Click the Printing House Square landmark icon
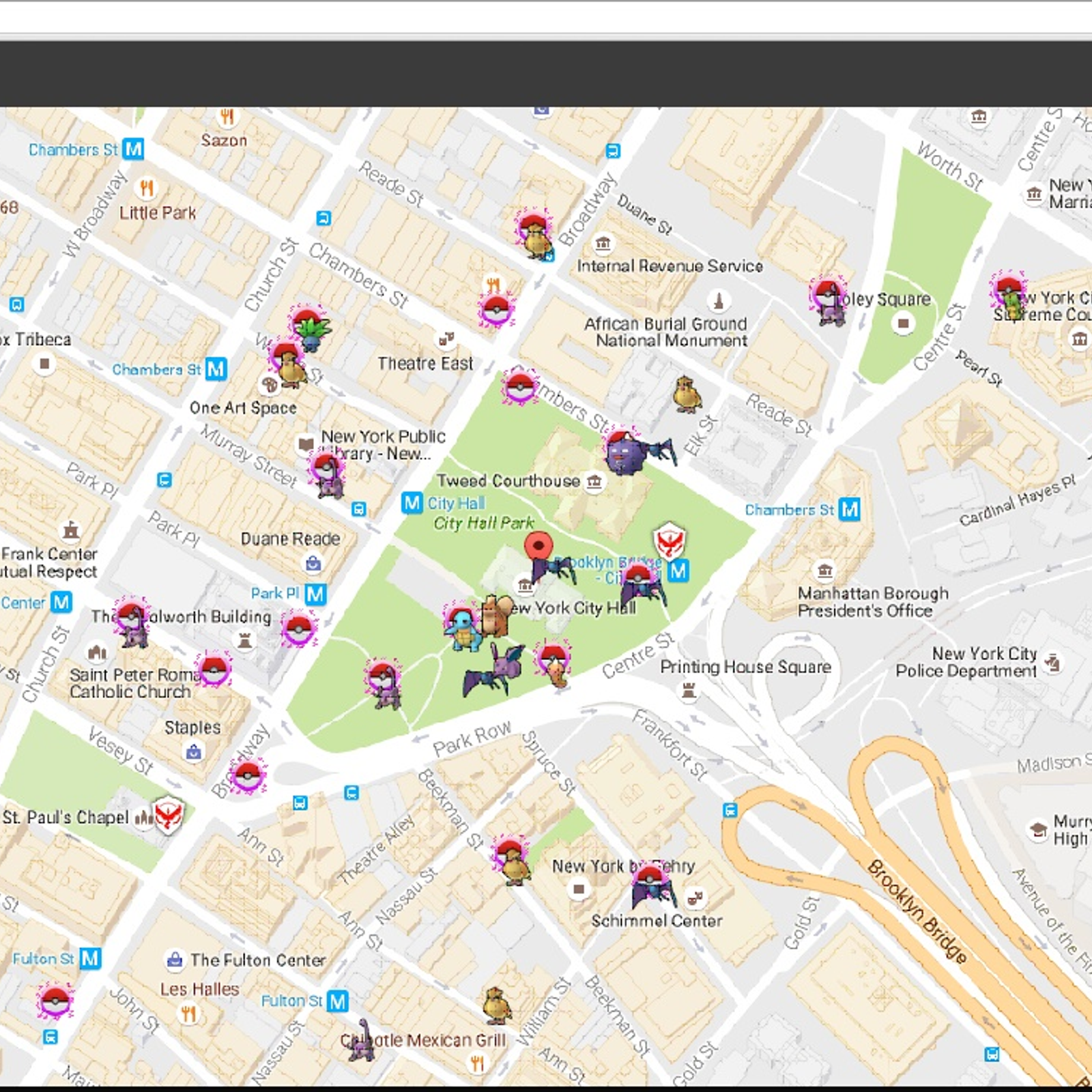1092x1092 pixels. tap(689, 691)
